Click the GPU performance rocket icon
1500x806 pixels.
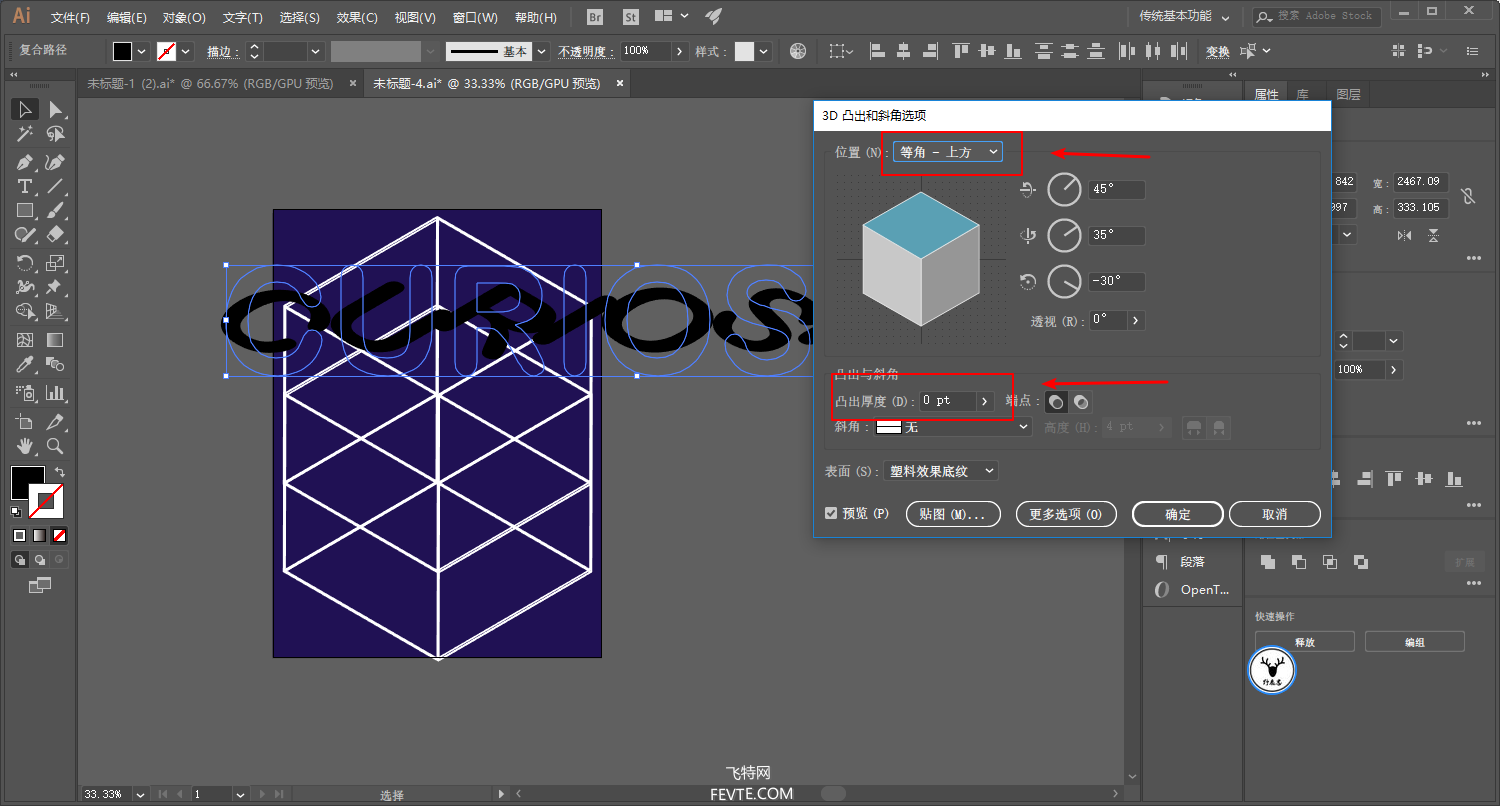(713, 17)
